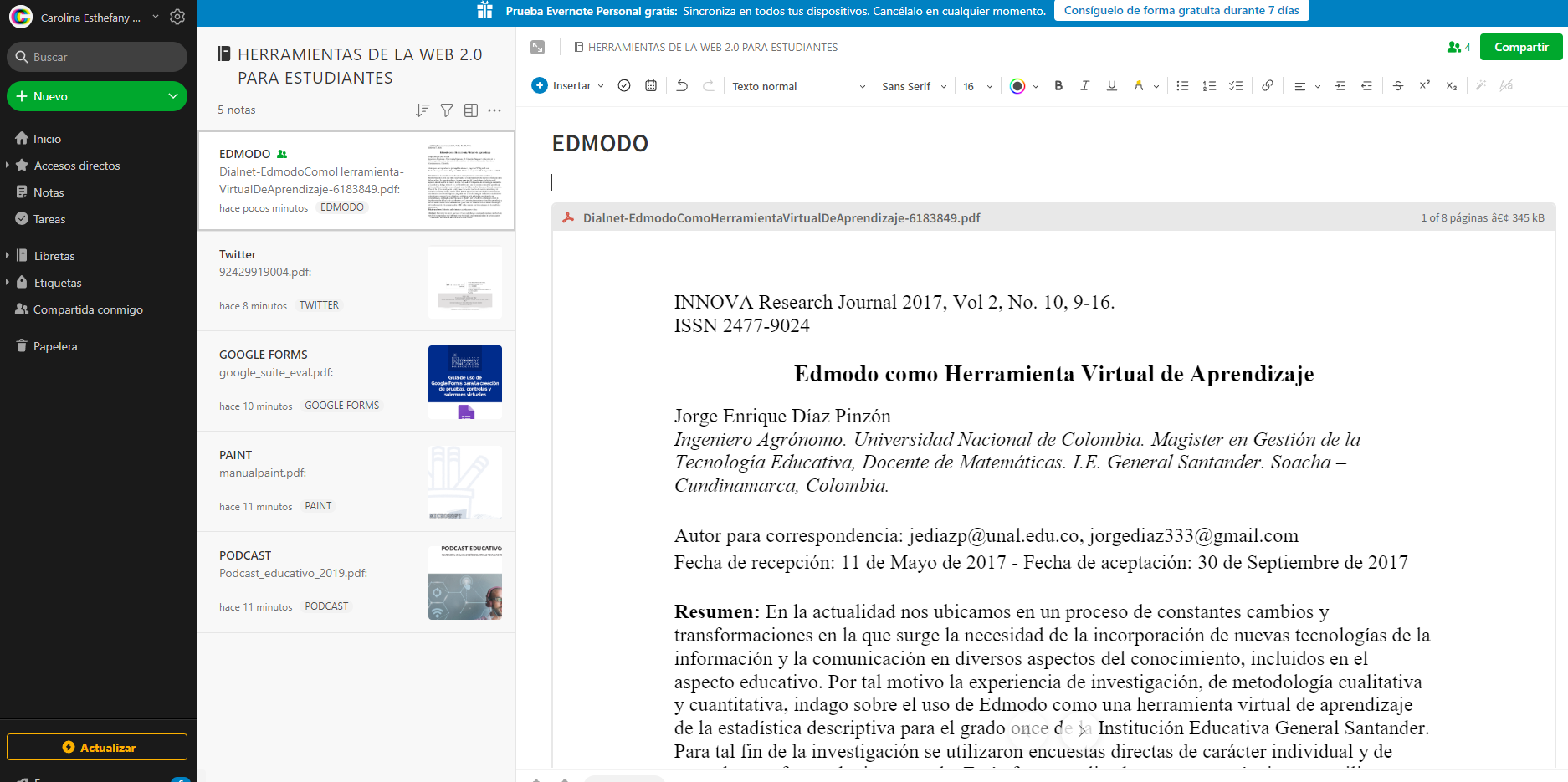1568x782 pixels.
Task: Apply the text highlight marker
Action: [1139, 85]
